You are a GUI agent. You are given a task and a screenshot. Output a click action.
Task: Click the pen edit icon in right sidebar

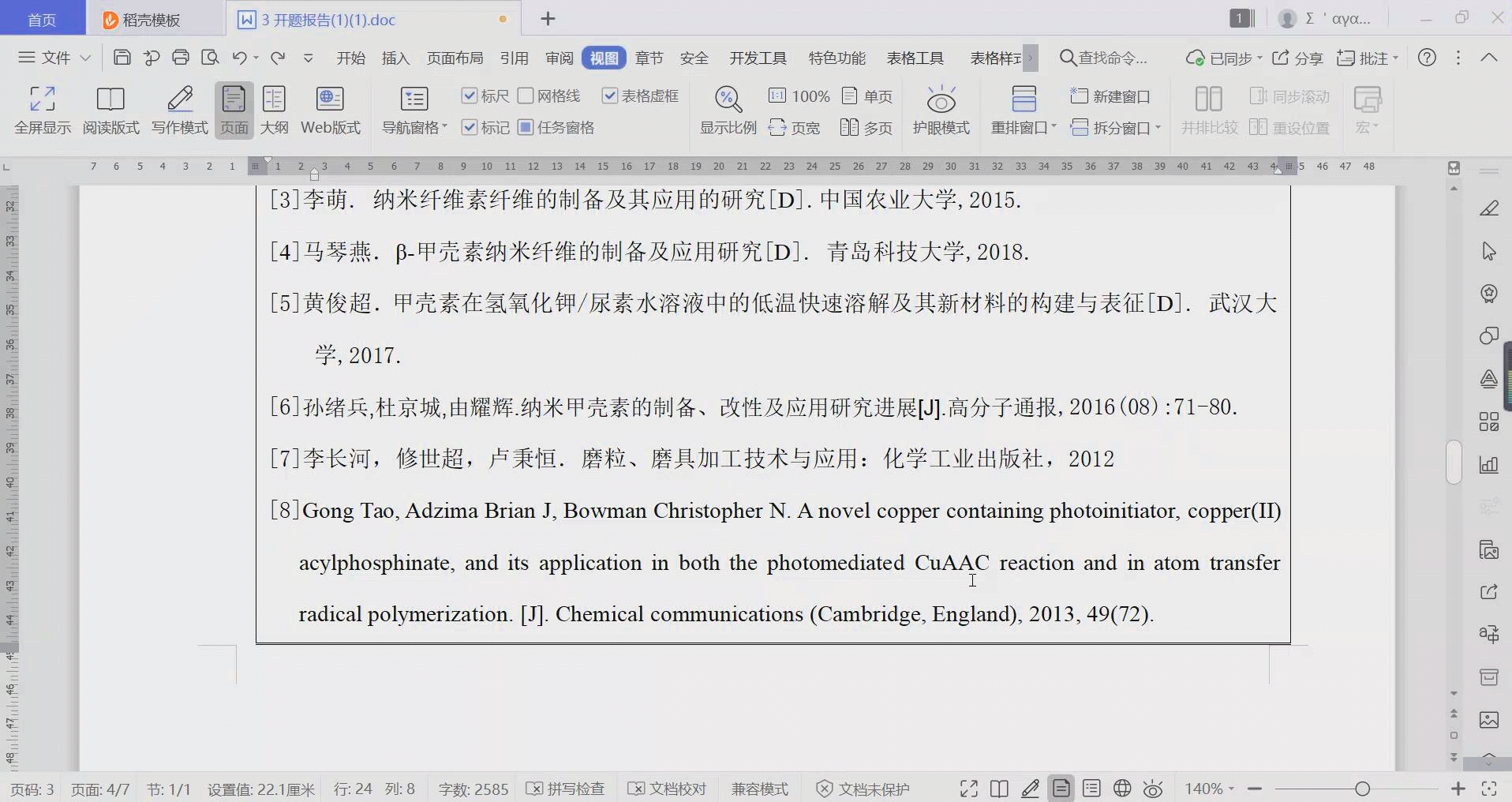[1489, 208]
